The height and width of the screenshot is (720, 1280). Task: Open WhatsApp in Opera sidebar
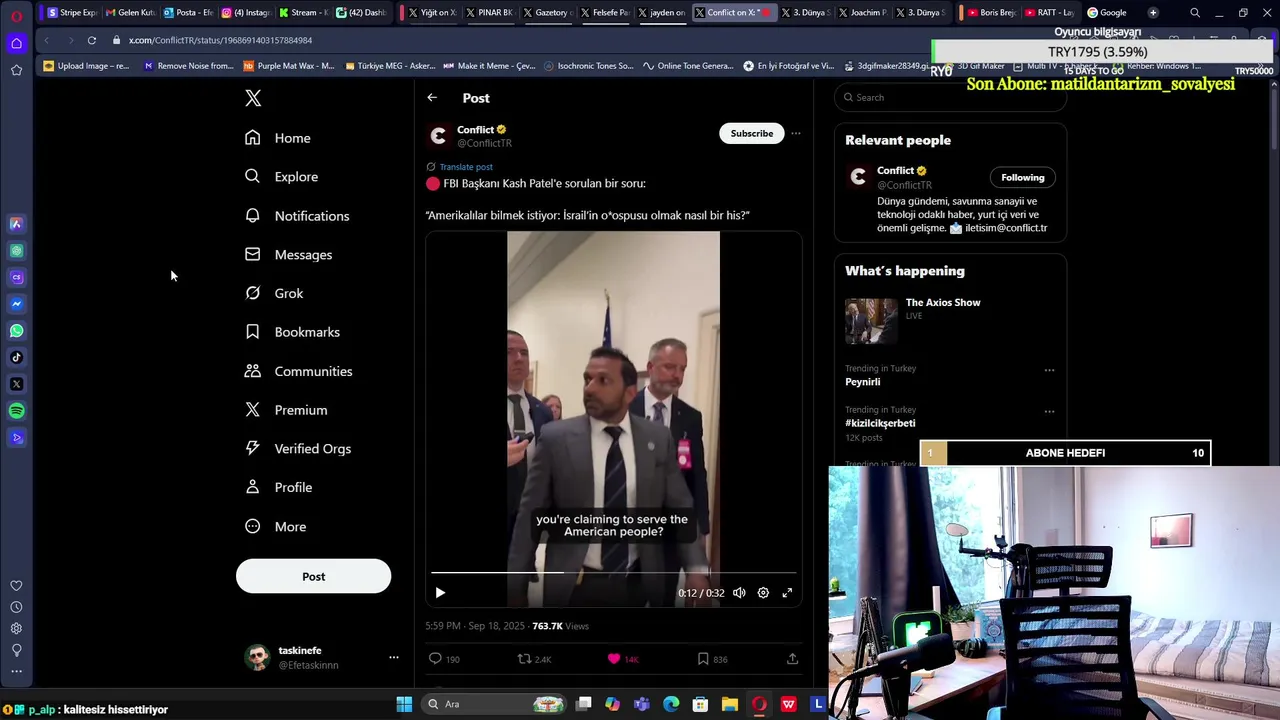[x=16, y=330]
